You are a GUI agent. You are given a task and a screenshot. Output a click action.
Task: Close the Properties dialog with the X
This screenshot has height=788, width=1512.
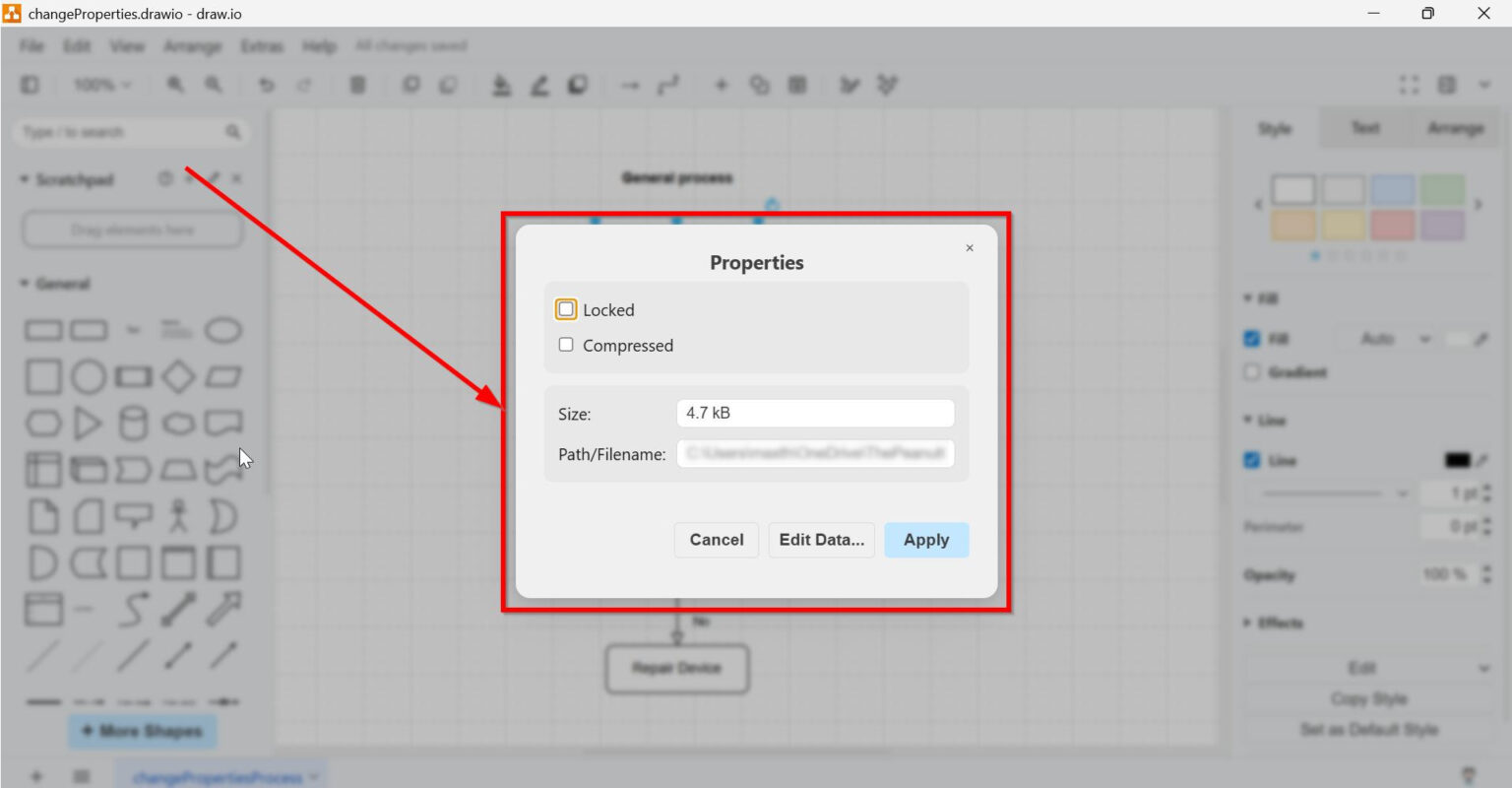click(x=970, y=248)
